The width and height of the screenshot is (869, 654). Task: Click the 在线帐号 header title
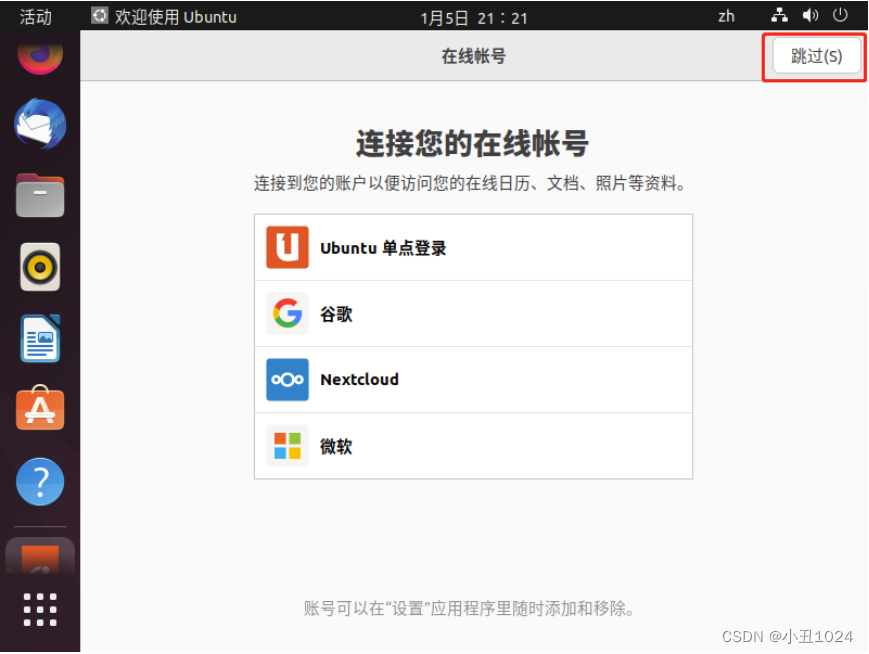[473, 56]
